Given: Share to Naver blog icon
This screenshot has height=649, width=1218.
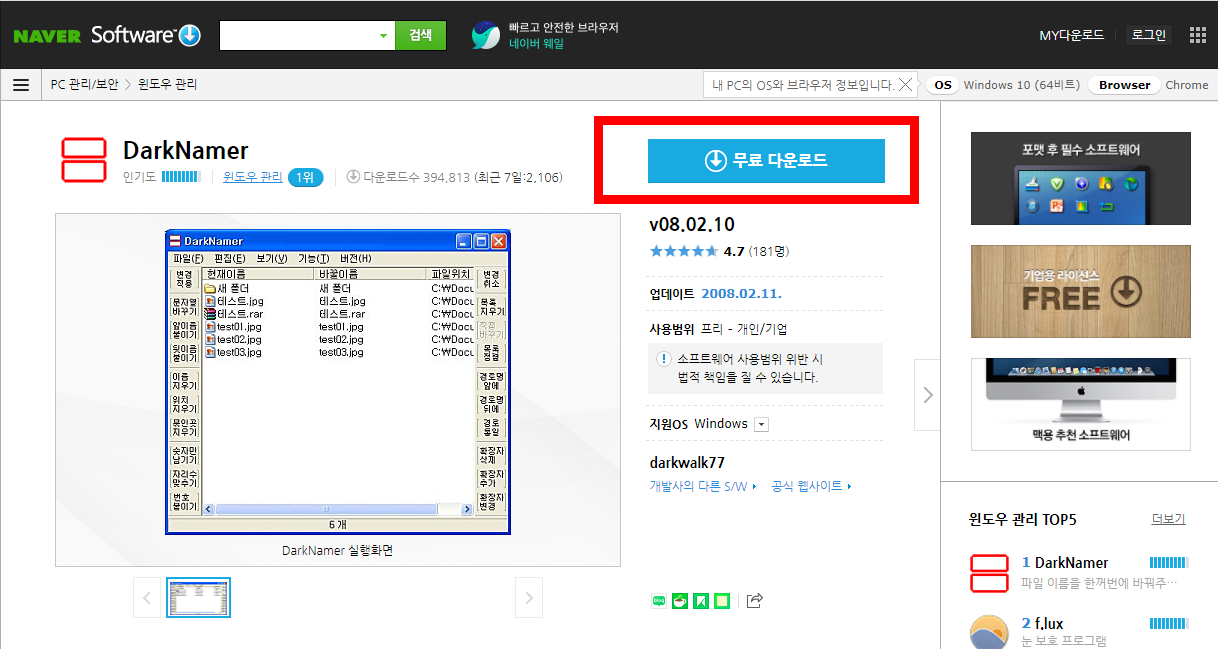Looking at the screenshot, I should (x=659, y=600).
